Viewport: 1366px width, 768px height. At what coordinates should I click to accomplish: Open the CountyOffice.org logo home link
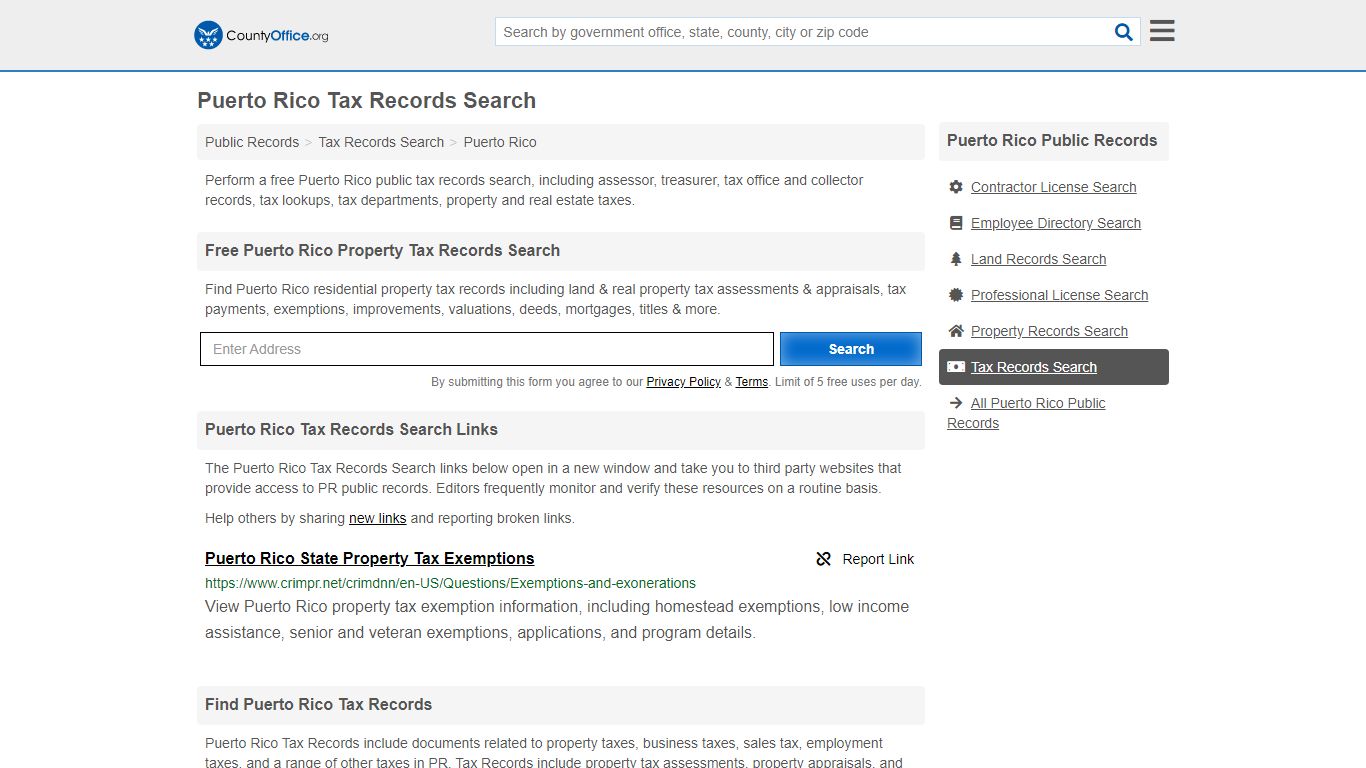261,35
